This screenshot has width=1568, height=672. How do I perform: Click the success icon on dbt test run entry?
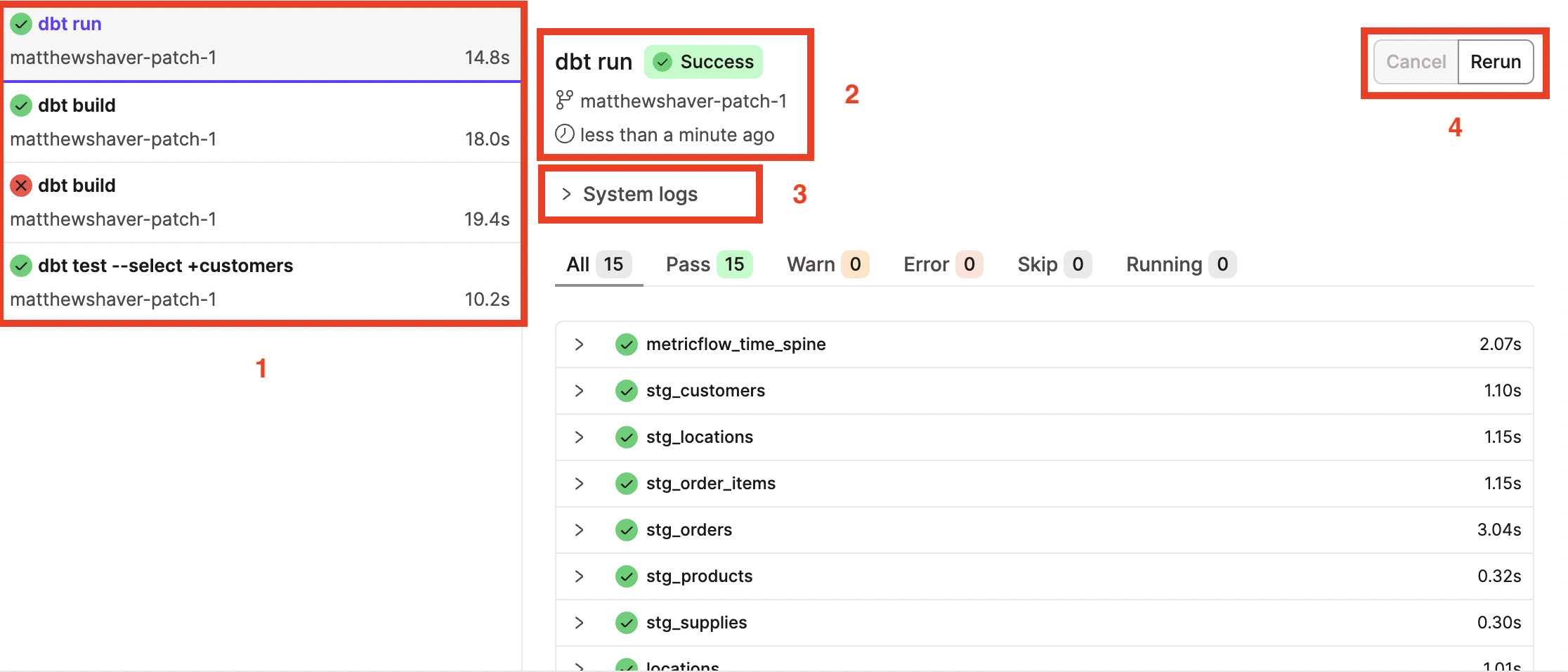point(20,265)
